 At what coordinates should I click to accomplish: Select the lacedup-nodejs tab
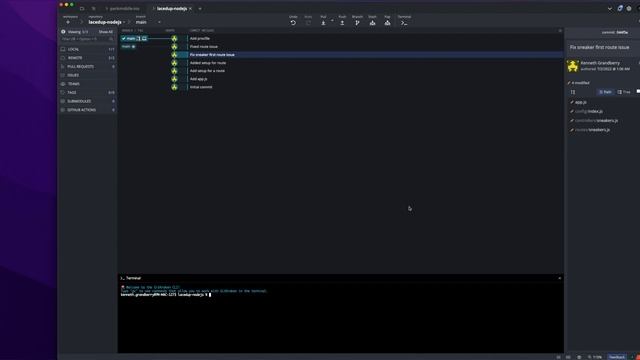[171, 9]
